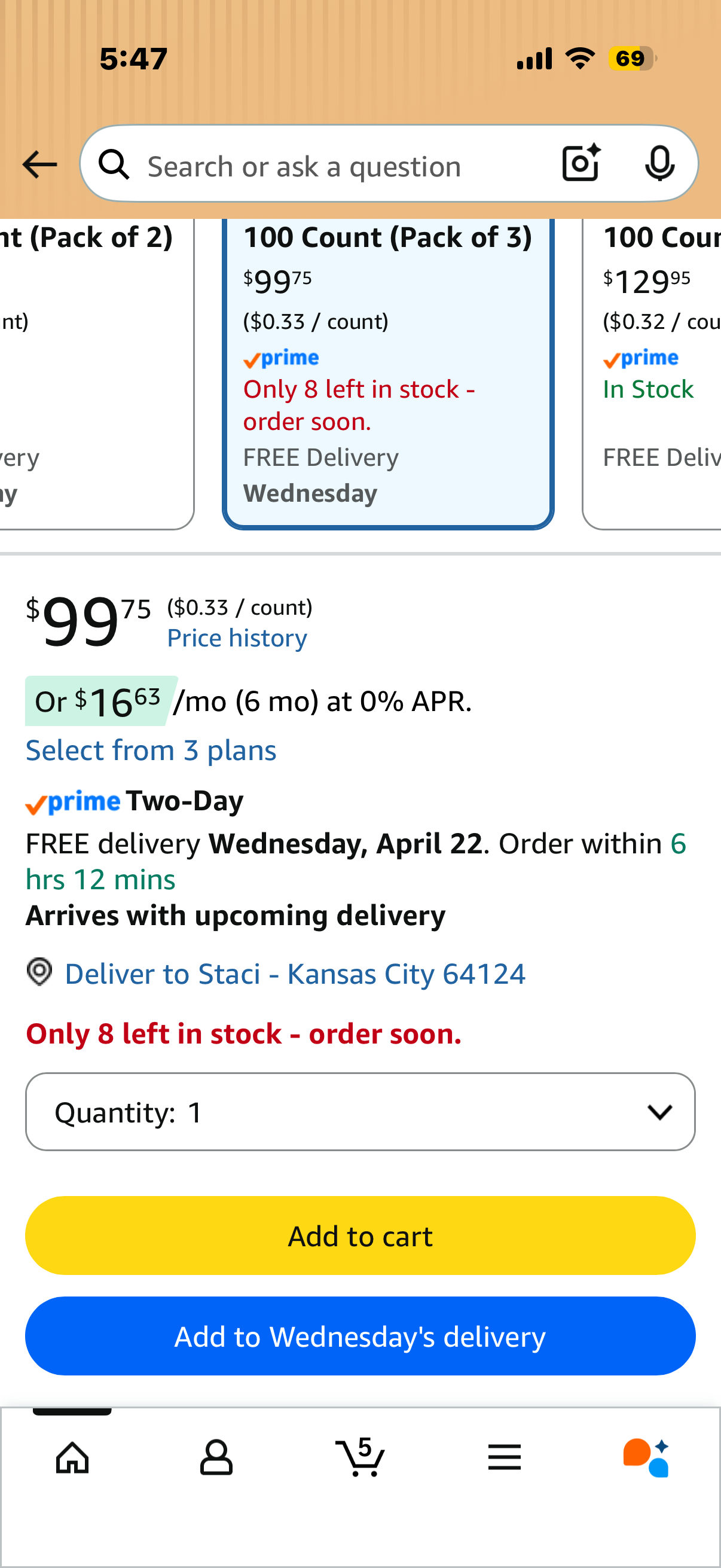
Task: Tap the microphone voice search icon
Action: point(659,163)
